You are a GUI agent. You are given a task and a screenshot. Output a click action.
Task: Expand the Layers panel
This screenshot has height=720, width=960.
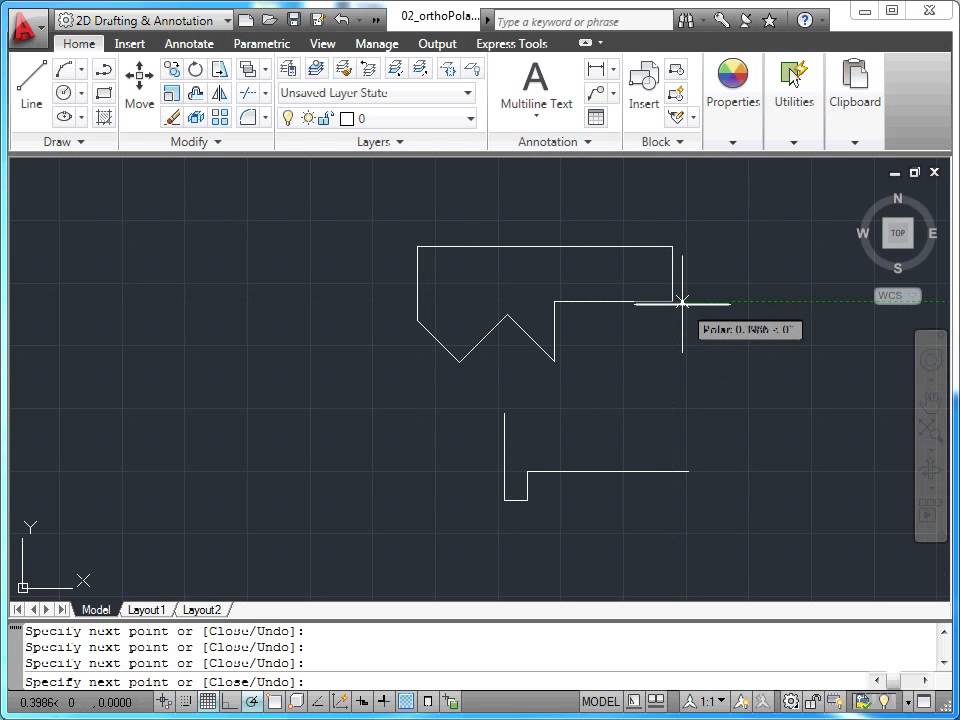pyautogui.click(x=380, y=141)
